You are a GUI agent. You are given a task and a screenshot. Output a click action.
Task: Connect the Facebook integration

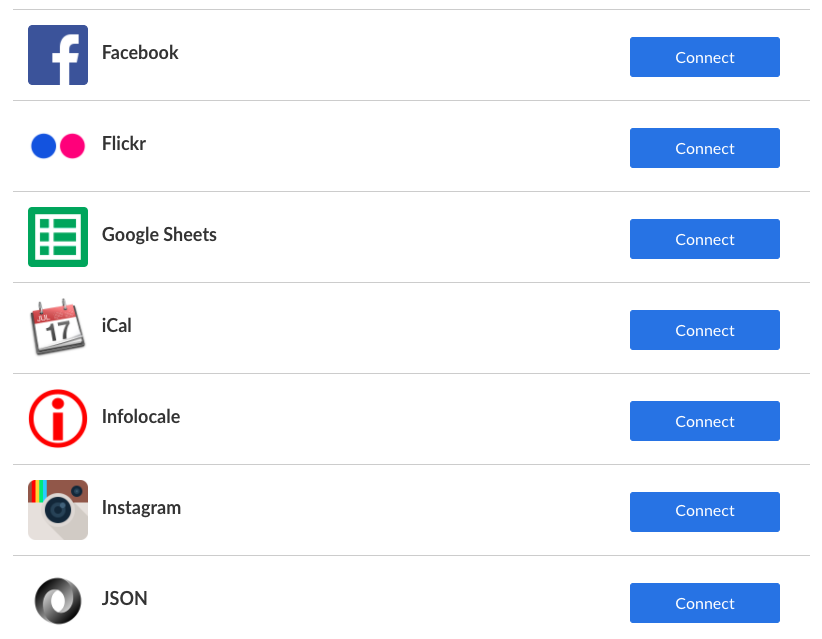click(704, 57)
